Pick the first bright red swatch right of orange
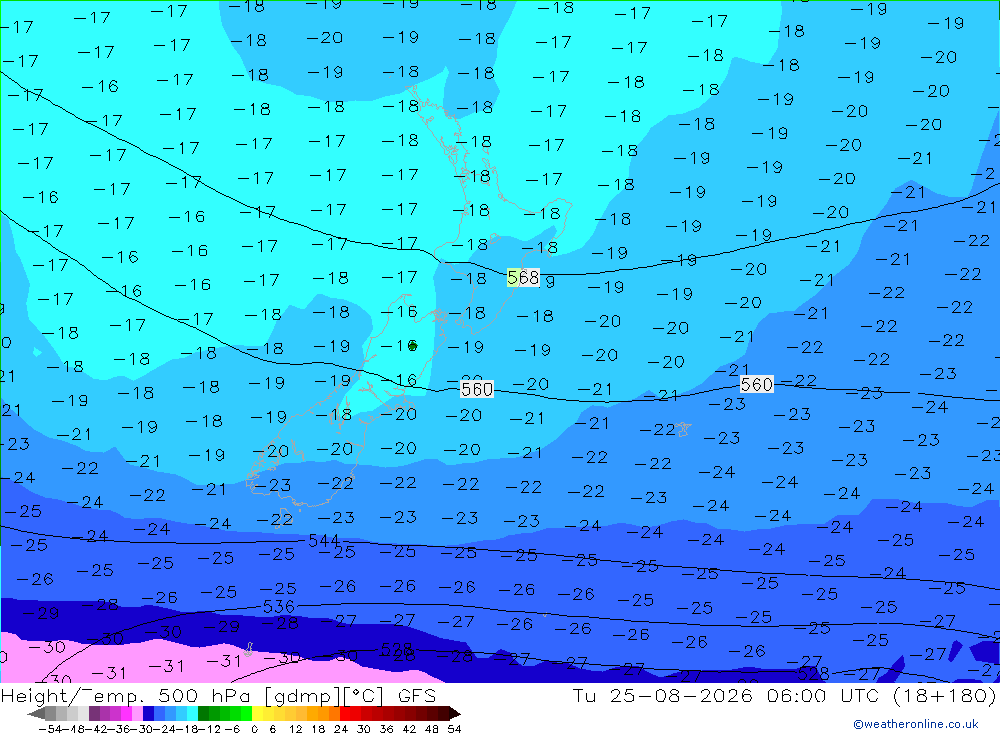The image size is (1000, 733). (x=345, y=714)
